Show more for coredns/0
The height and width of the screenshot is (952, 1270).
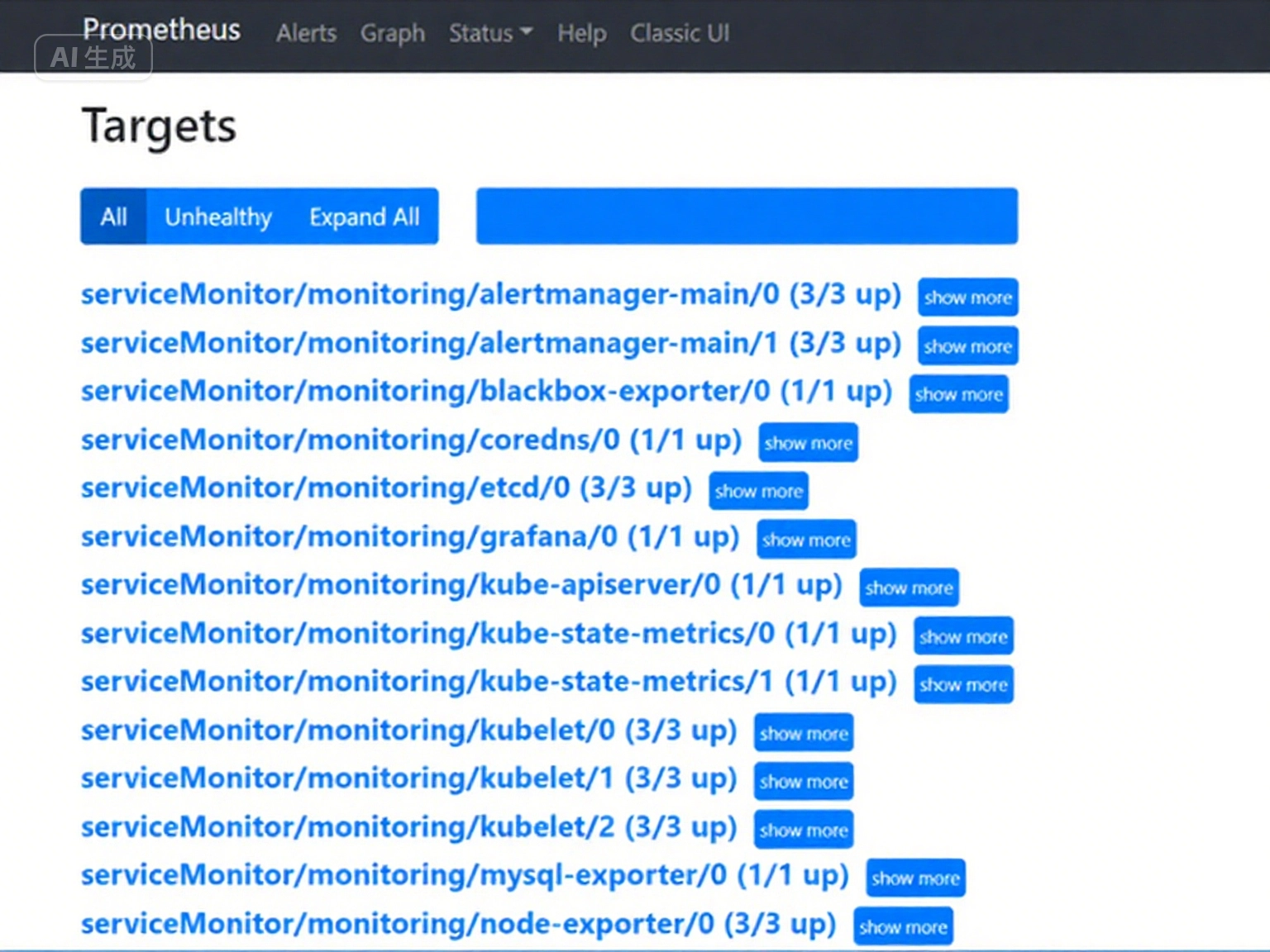click(x=808, y=443)
